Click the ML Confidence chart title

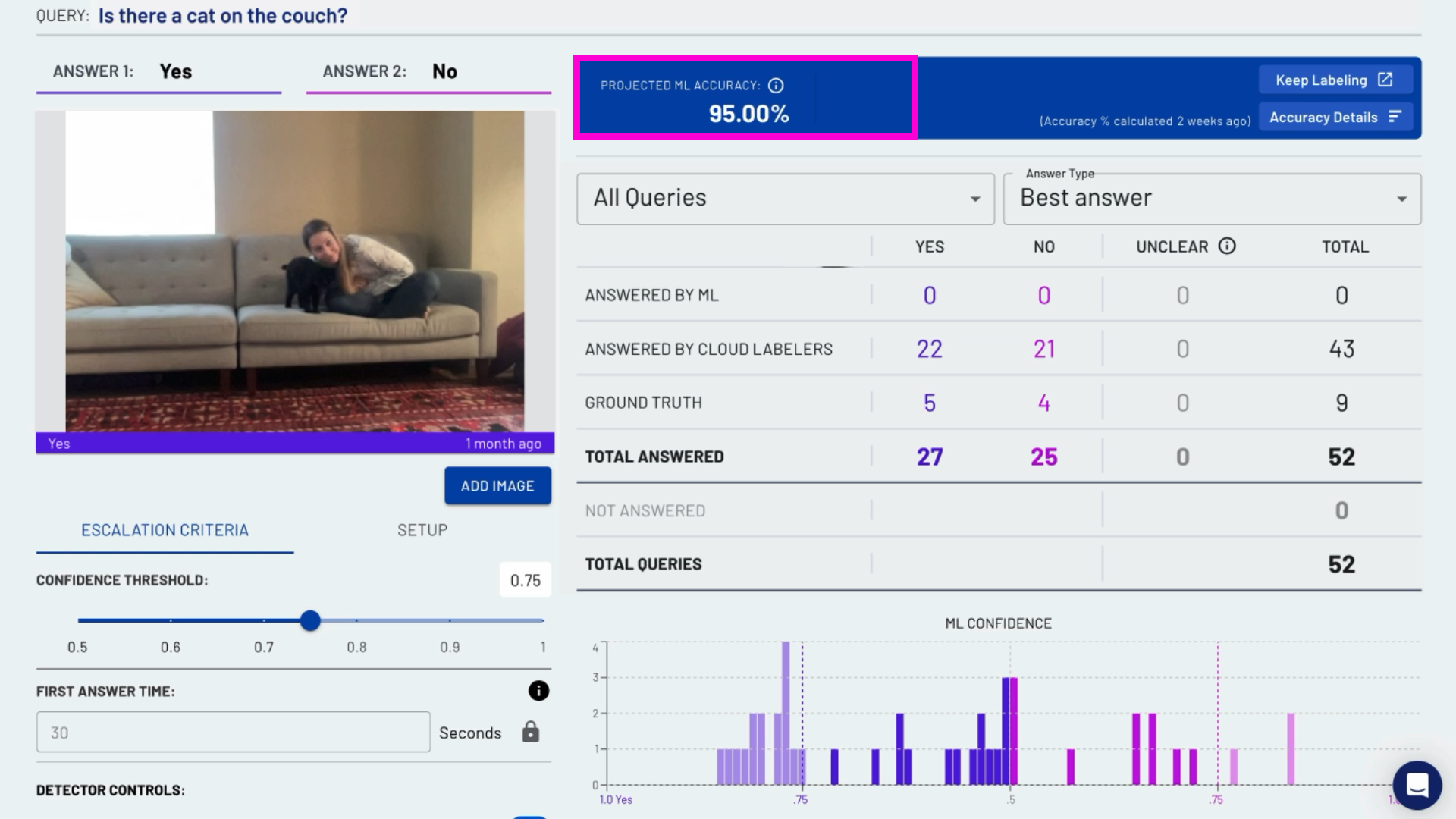(998, 623)
